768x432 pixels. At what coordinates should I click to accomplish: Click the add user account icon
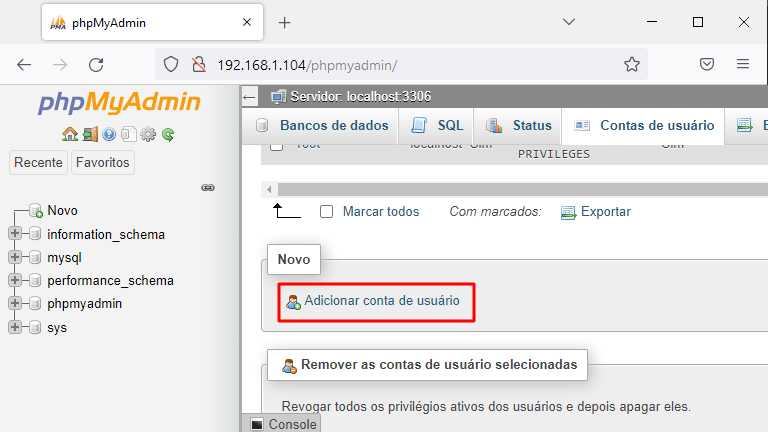tap(293, 302)
